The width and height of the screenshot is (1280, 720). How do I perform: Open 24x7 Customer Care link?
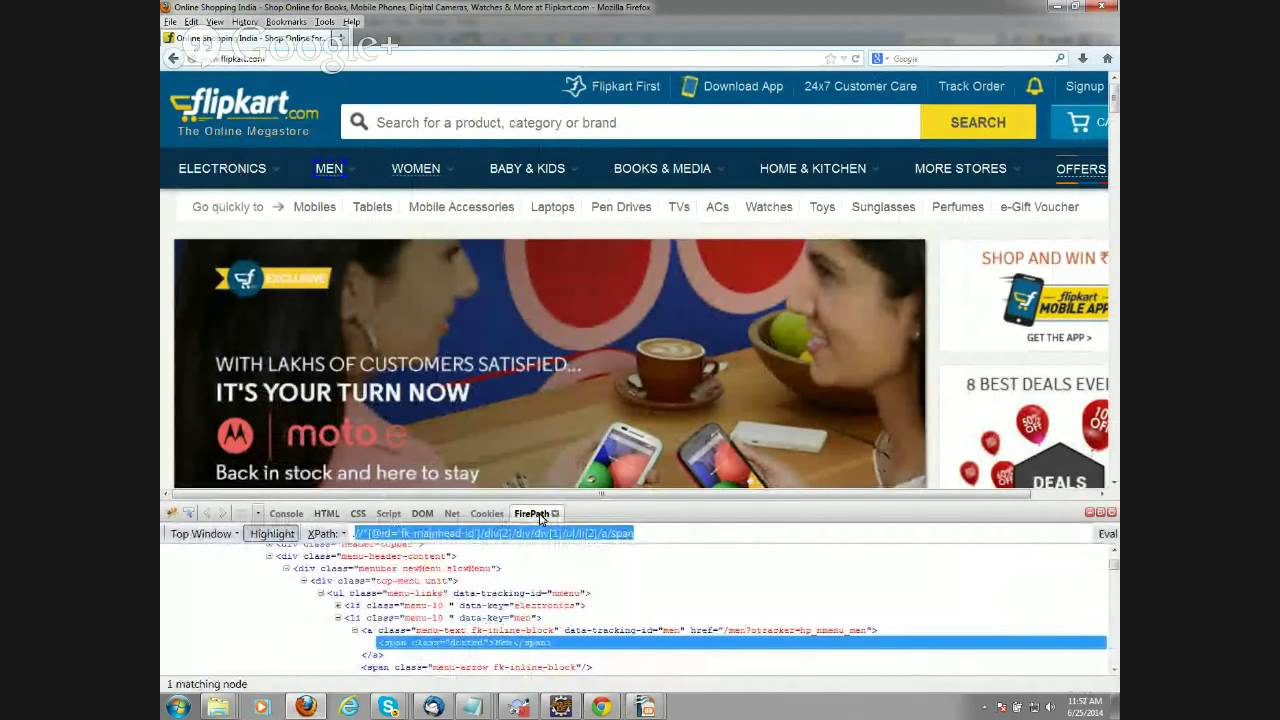coord(860,86)
